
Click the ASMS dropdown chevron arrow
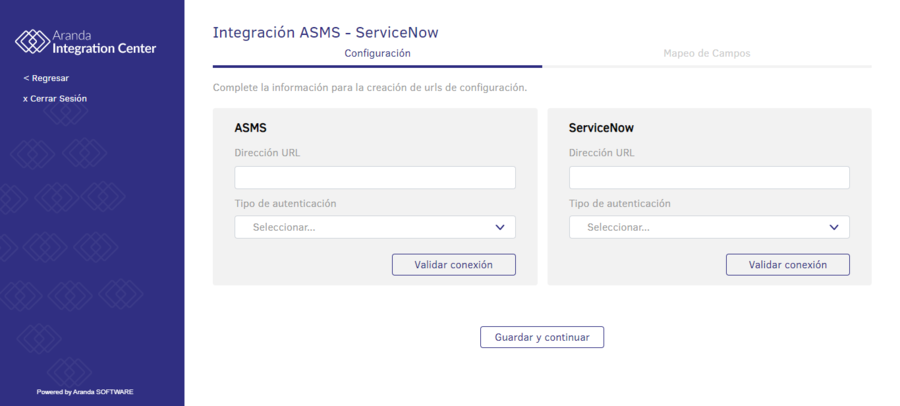[x=500, y=227]
